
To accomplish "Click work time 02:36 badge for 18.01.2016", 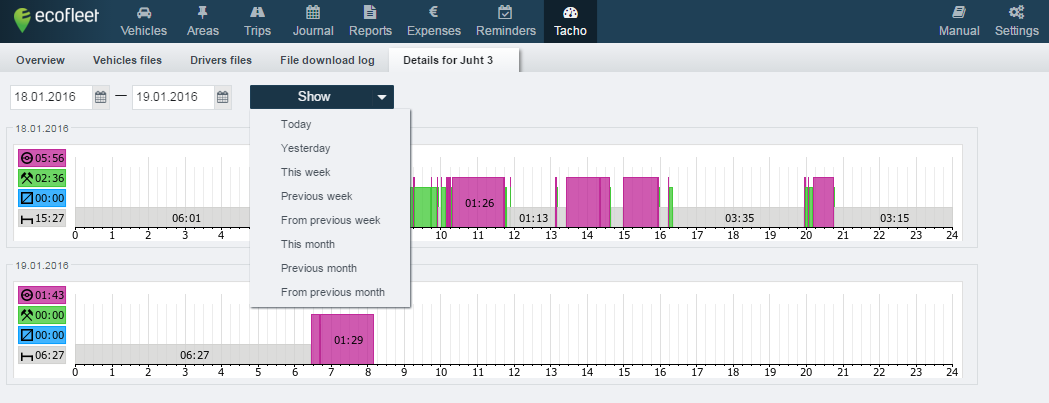I will point(42,178).
